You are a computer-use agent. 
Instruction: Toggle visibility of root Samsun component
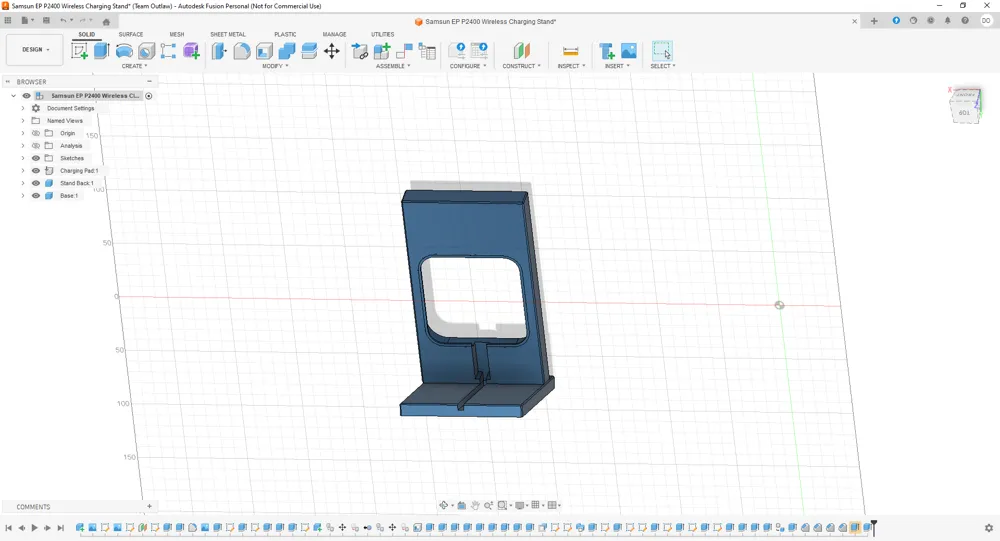[x=26, y=96]
